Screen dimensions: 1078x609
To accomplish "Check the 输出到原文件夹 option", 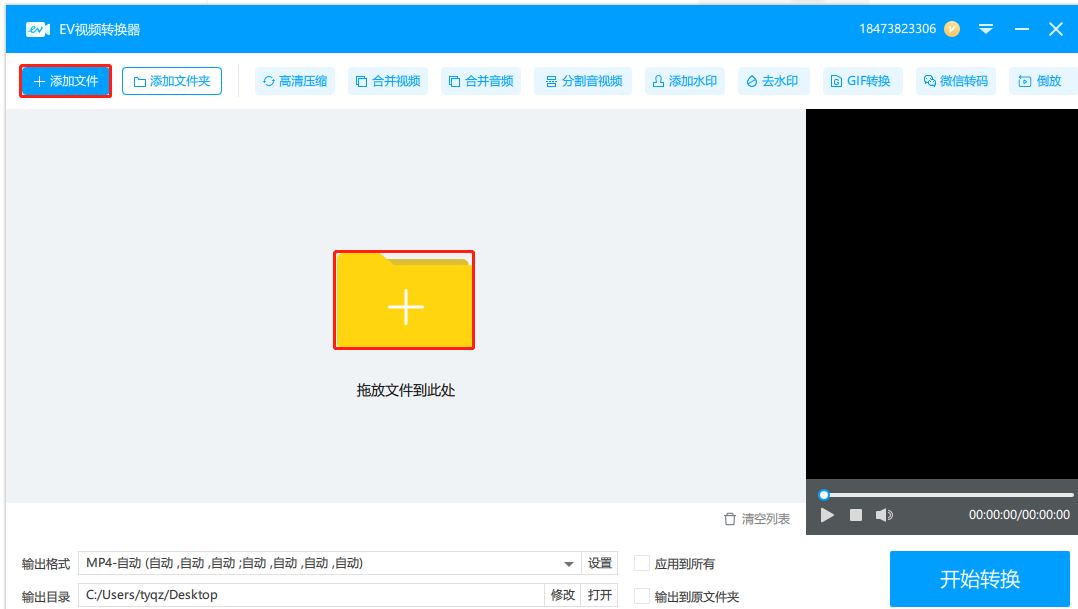I will [x=640, y=594].
